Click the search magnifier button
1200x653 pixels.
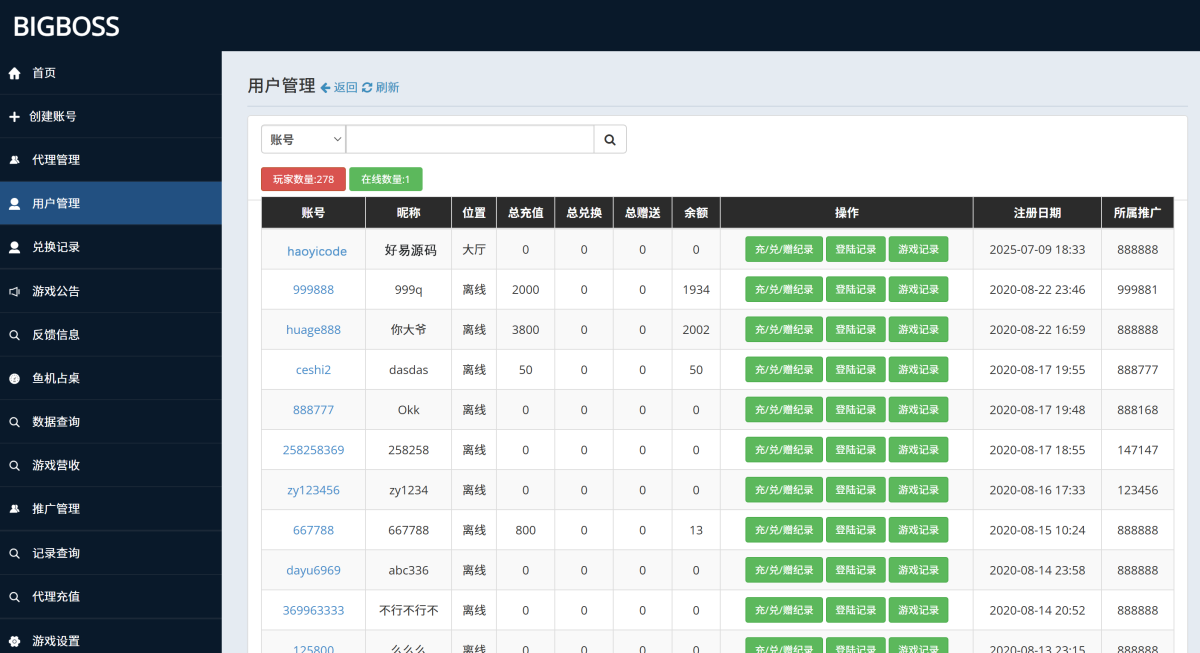coord(610,139)
